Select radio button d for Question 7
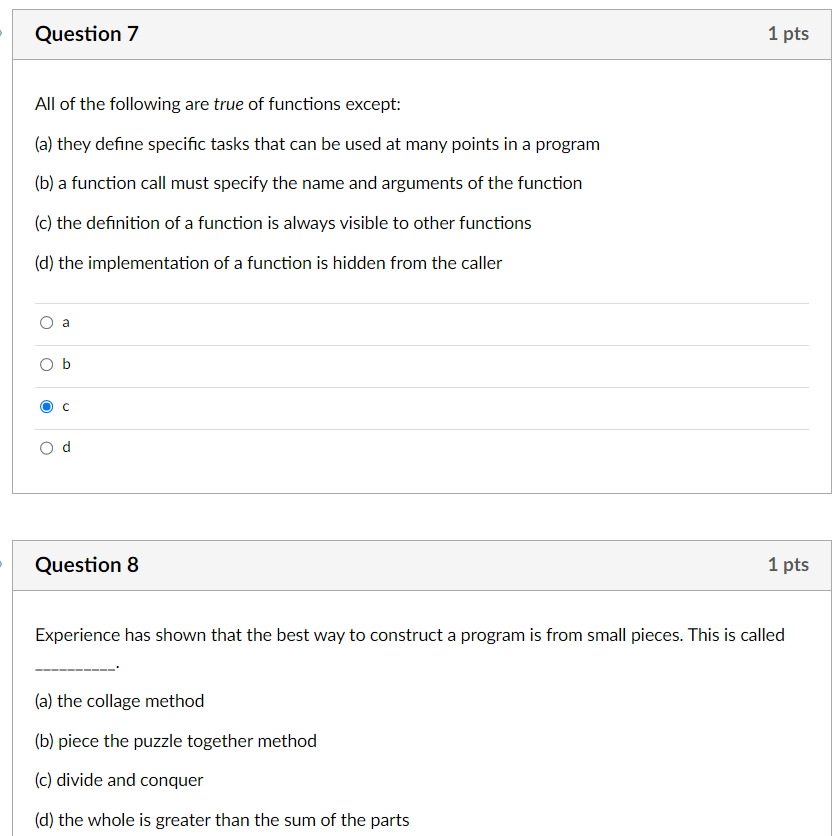The width and height of the screenshot is (838, 836). coord(46,447)
